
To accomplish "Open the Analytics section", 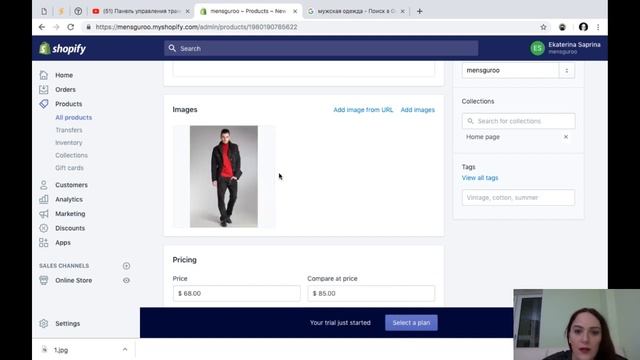I will pyautogui.click(x=69, y=199).
